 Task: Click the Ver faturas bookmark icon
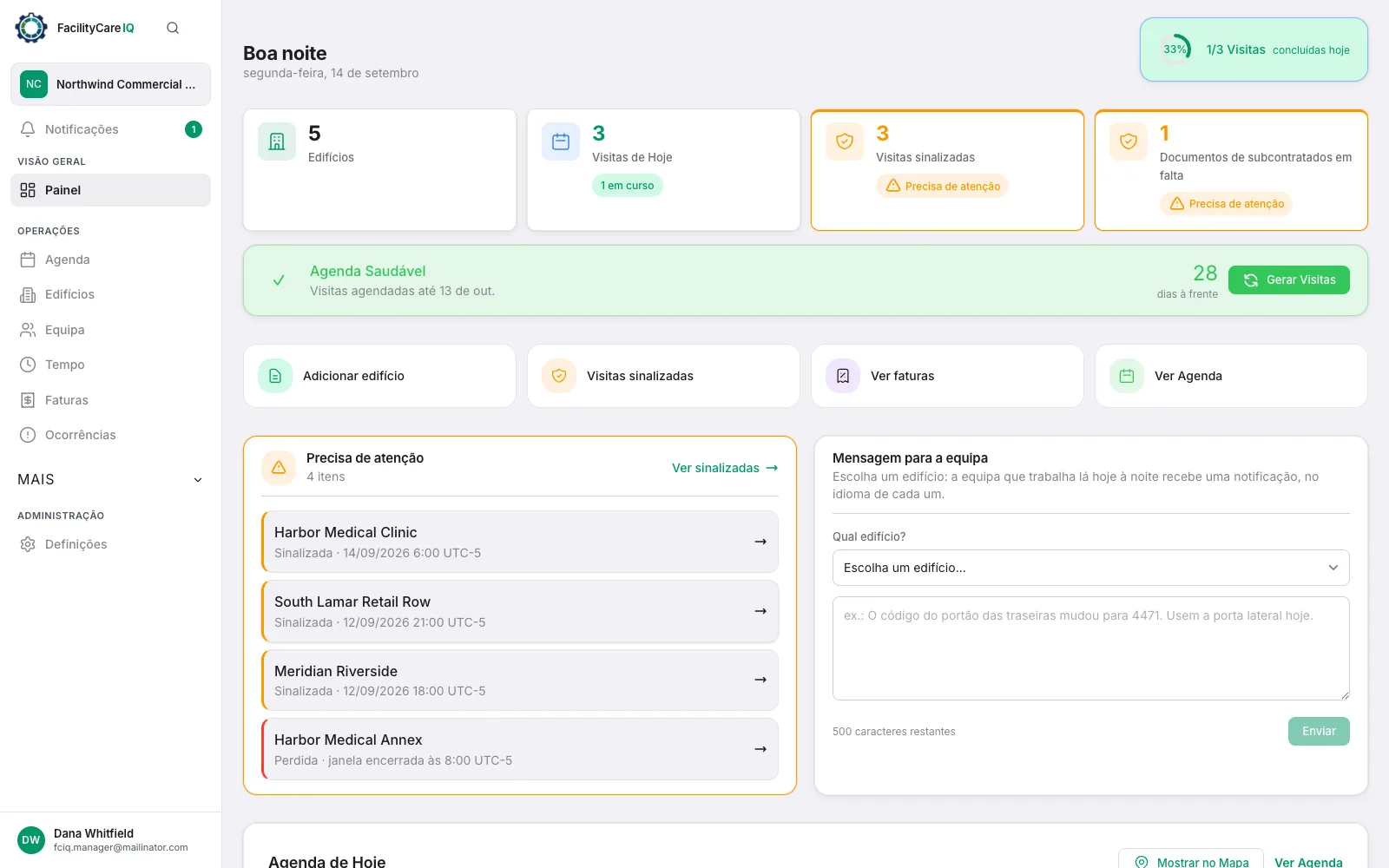pos(843,376)
